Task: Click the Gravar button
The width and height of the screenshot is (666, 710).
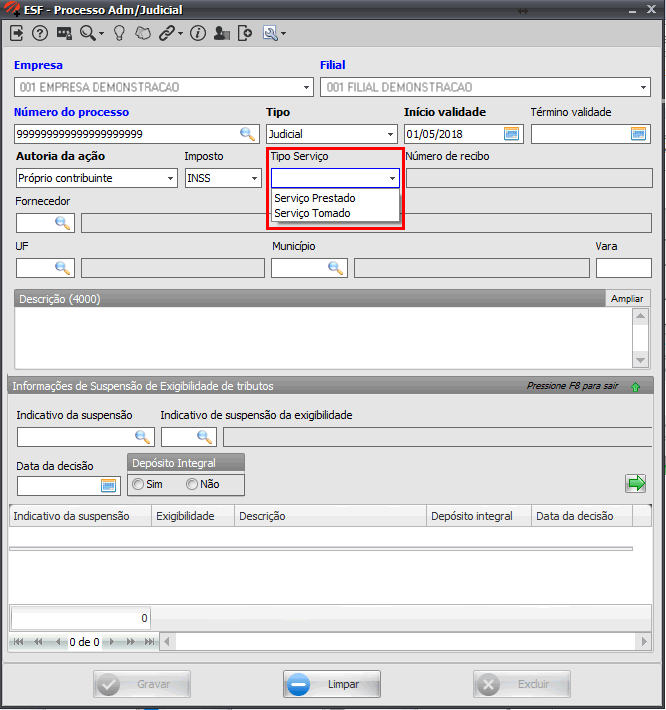Action: pyautogui.click(x=142, y=684)
